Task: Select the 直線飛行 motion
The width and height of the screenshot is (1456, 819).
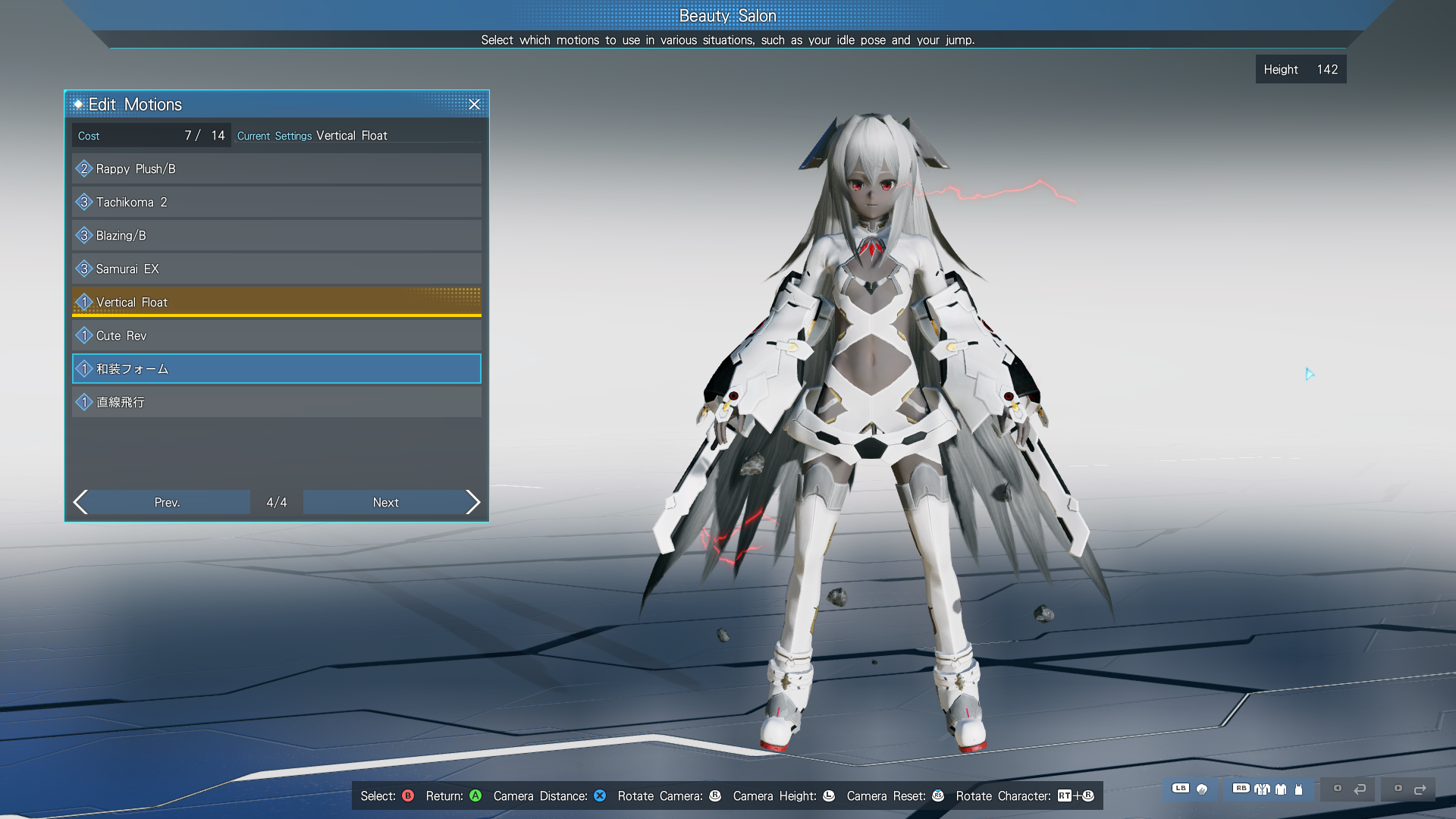Action: [x=277, y=402]
